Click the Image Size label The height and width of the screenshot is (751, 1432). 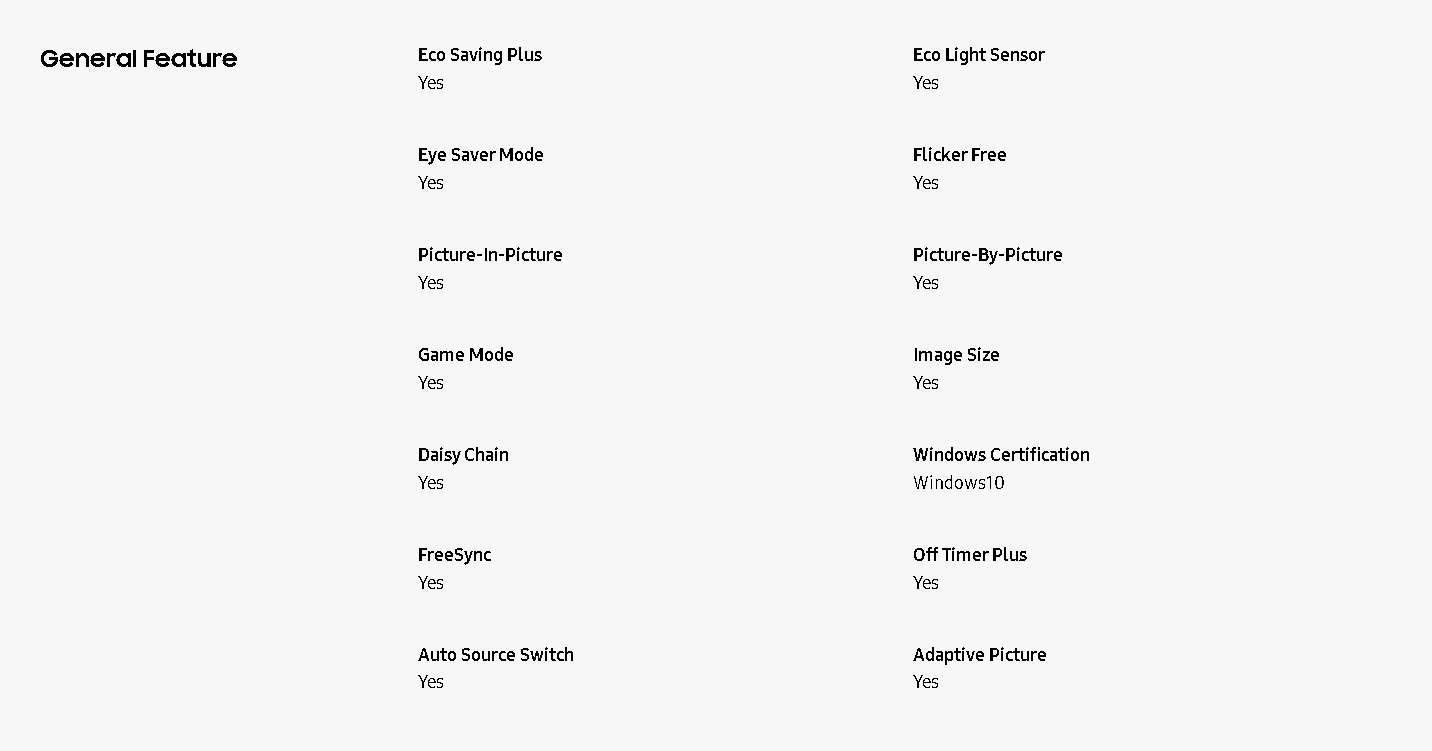(955, 355)
